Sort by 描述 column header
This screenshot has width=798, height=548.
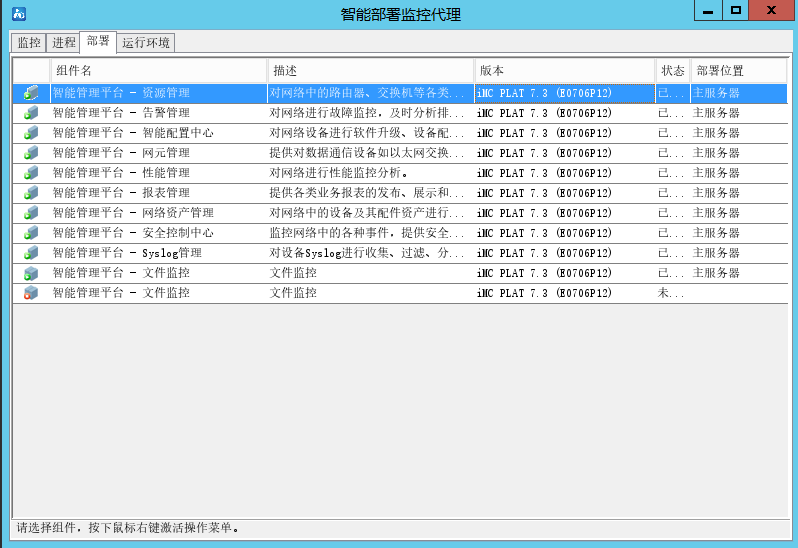[x=370, y=71]
